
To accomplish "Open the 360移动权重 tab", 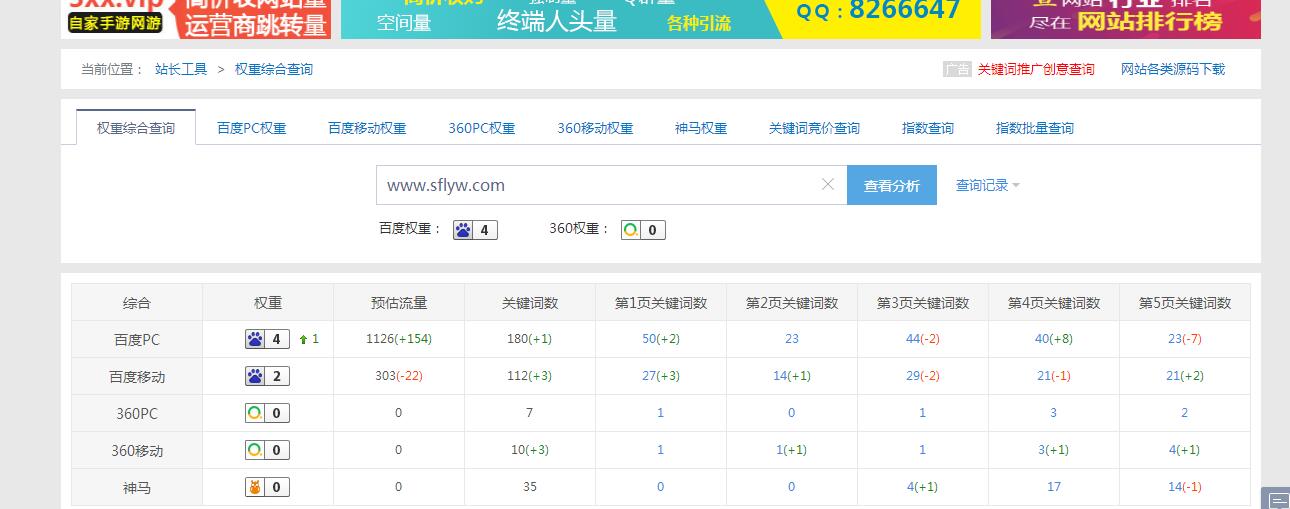I will [x=595, y=128].
